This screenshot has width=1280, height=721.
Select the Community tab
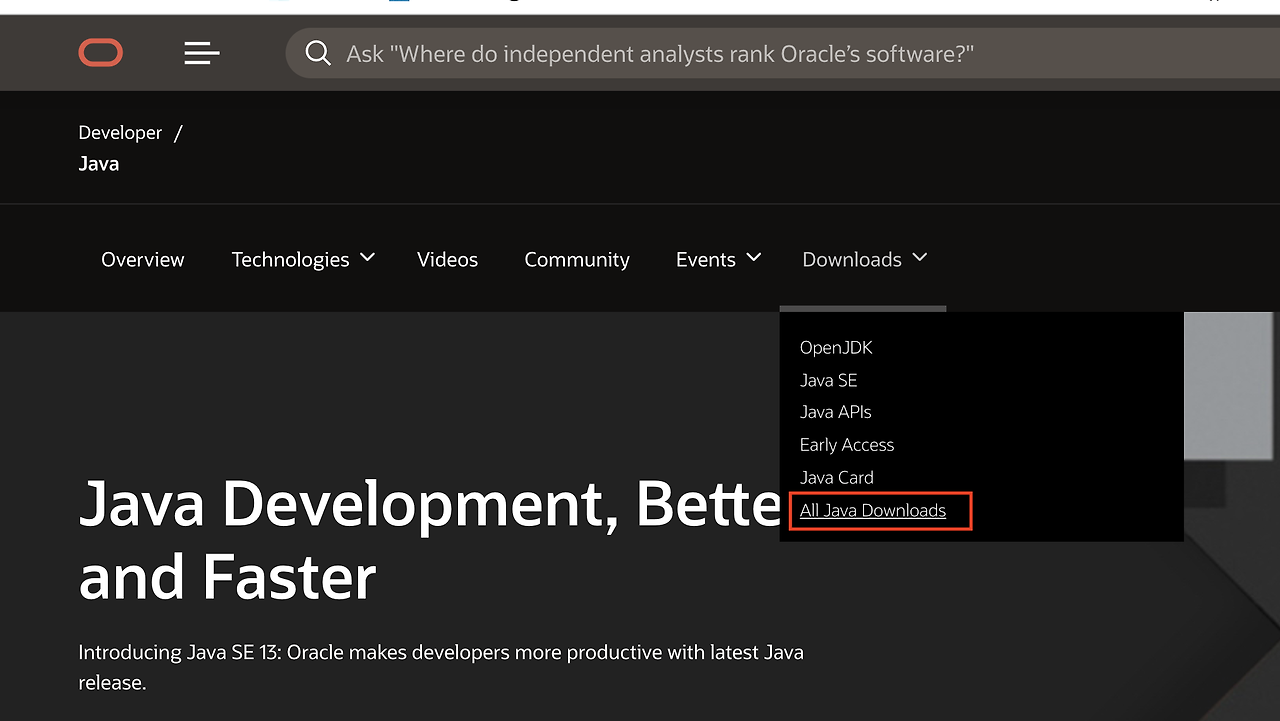pyautogui.click(x=577, y=260)
